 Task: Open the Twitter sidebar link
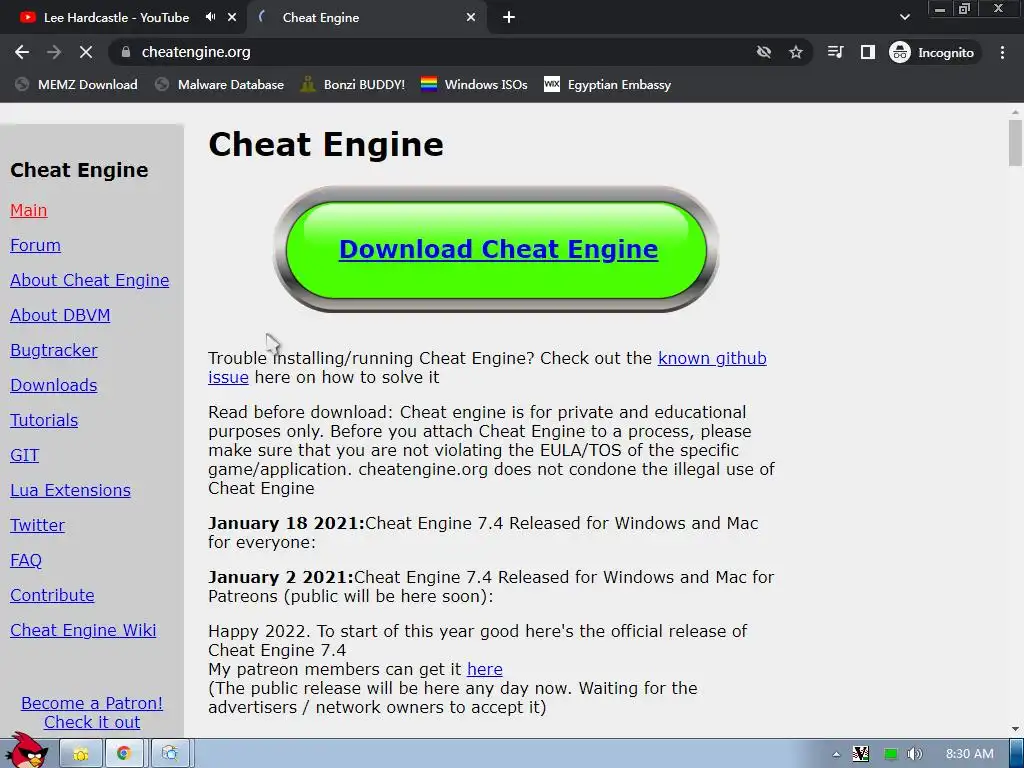pyautogui.click(x=37, y=526)
